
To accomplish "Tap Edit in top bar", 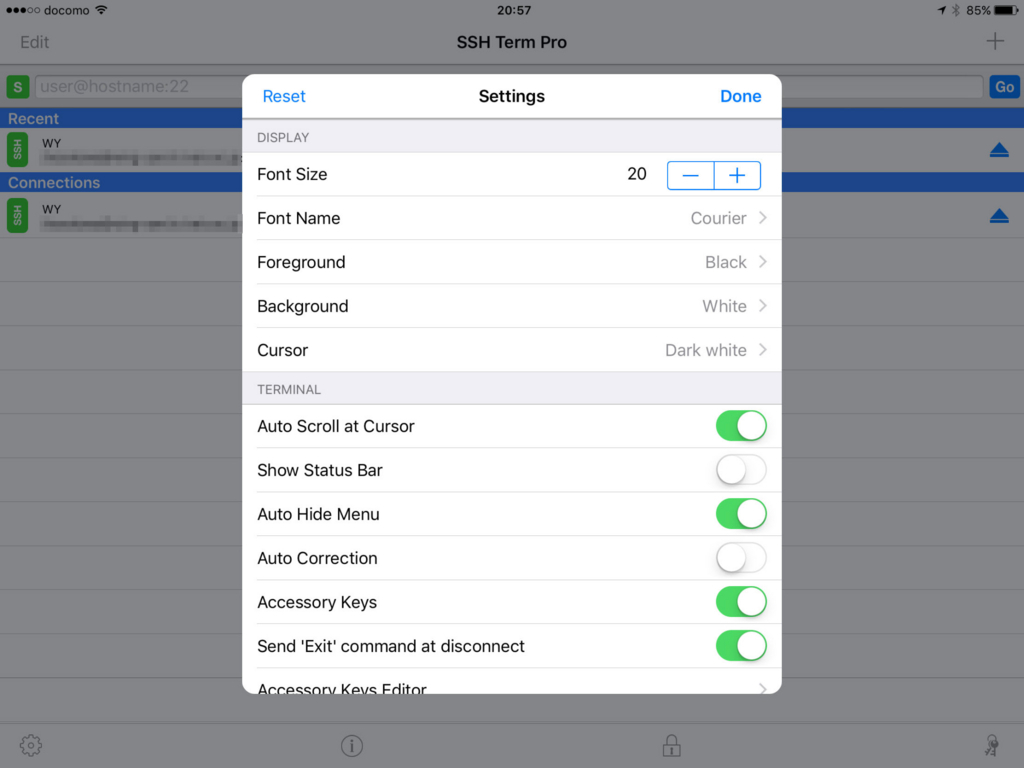I will point(35,42).
